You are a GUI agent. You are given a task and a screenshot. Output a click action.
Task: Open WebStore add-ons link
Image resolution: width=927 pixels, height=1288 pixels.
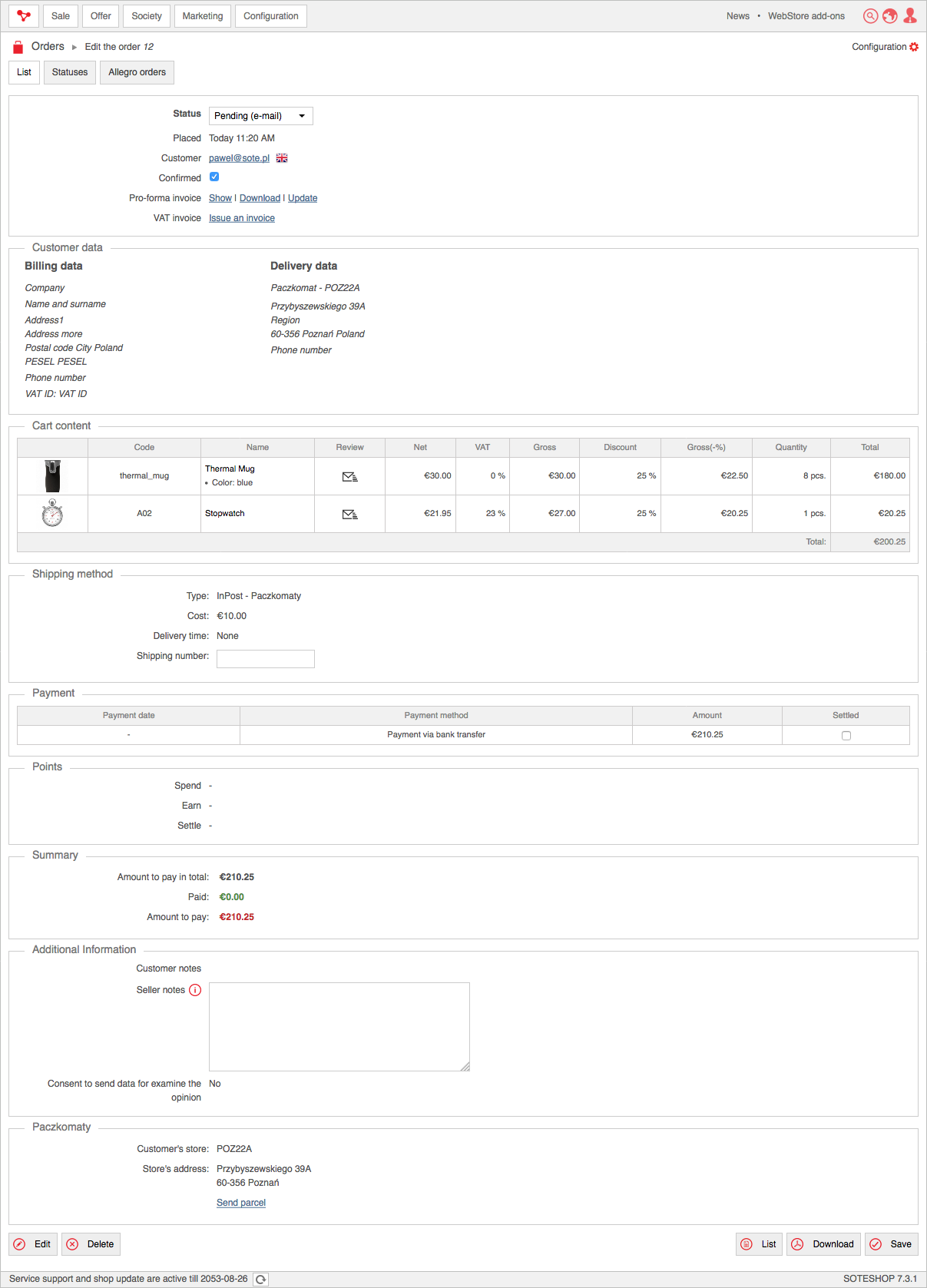point(806,16)
